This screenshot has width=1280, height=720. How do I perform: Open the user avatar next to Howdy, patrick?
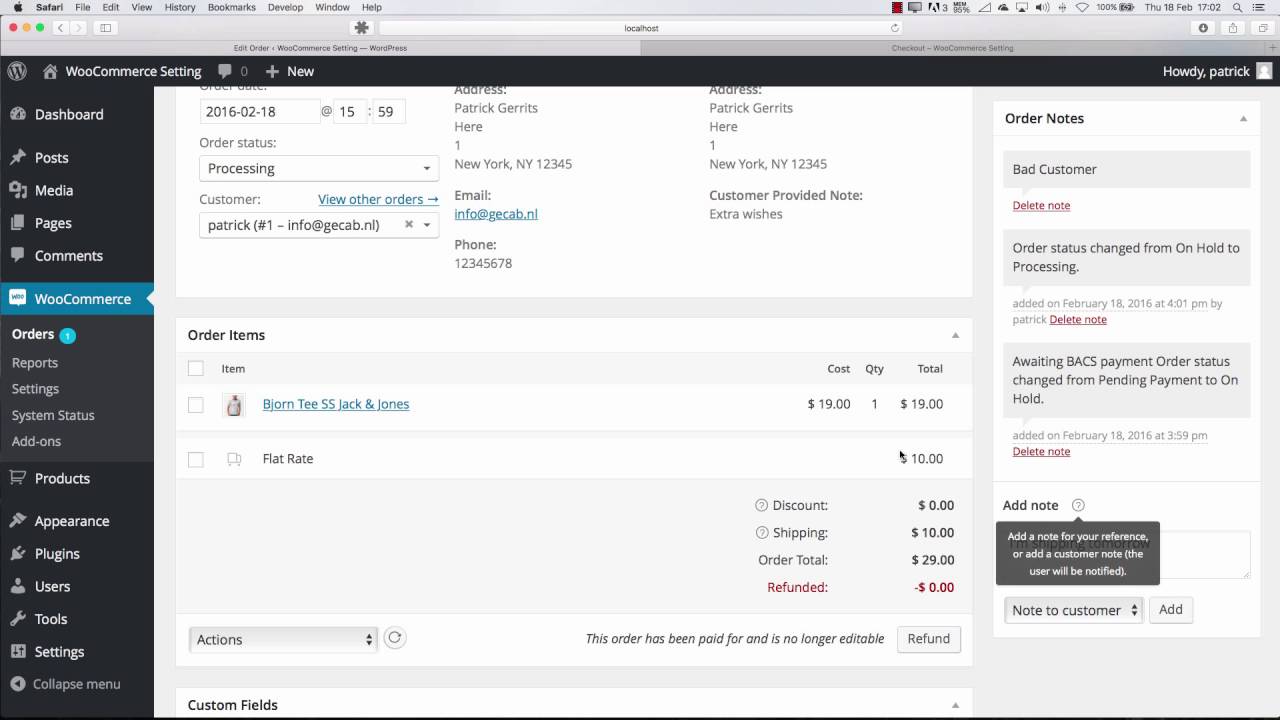1264,71
